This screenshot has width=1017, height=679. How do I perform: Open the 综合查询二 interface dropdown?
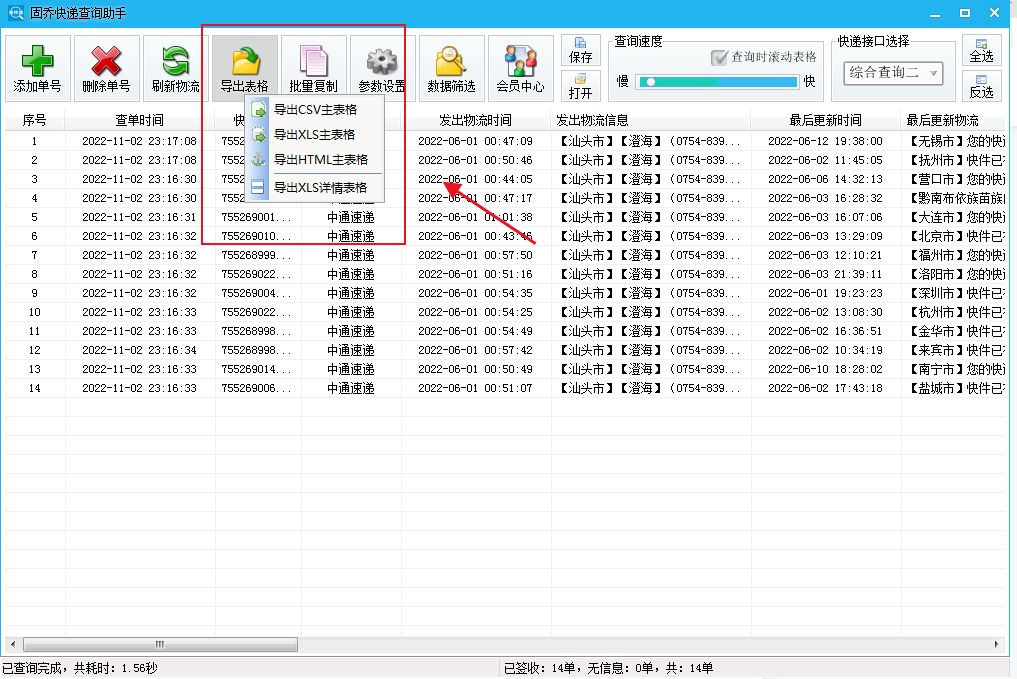[x=894, y=73]
